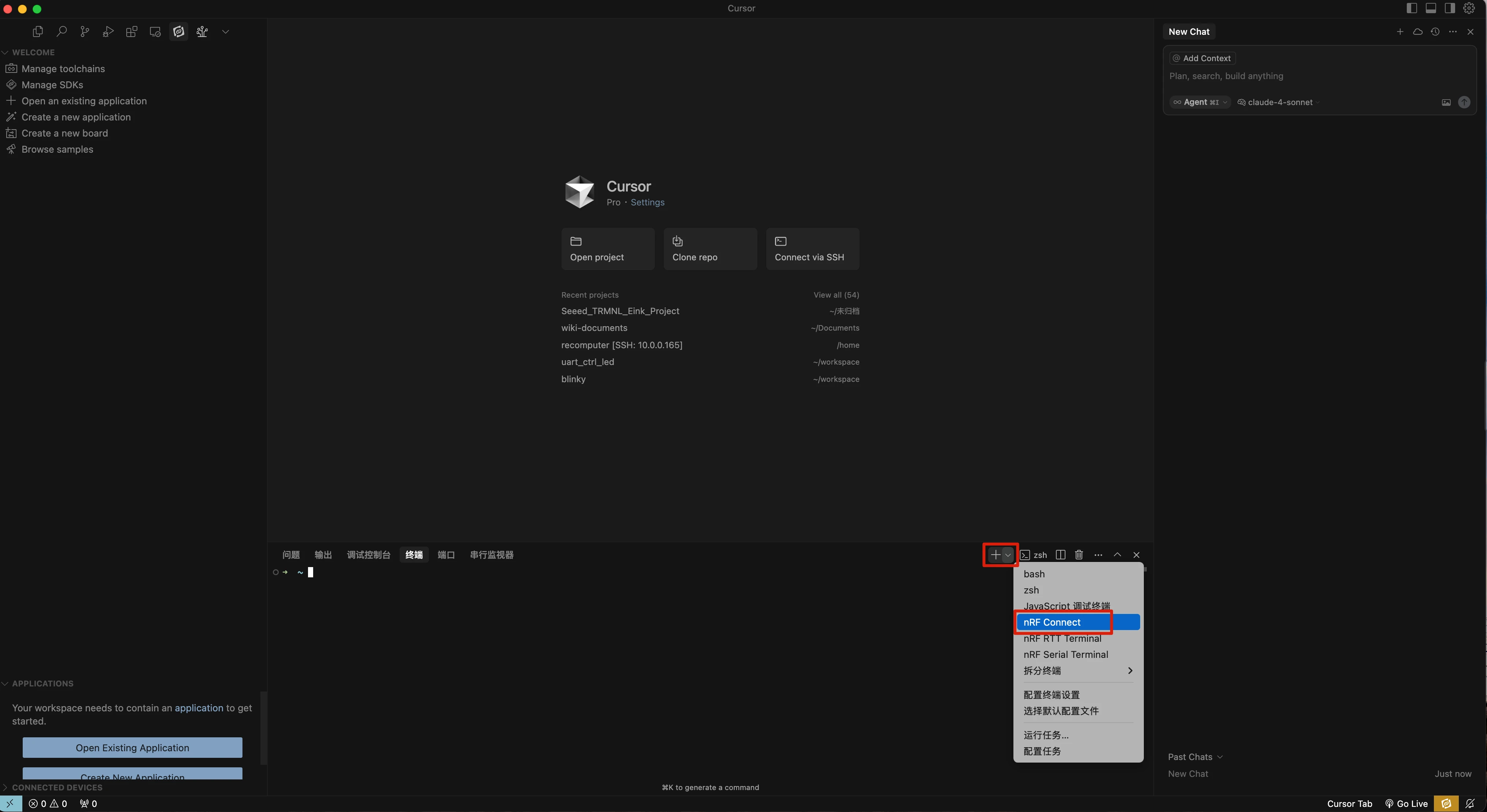Click the split terminal icon
Screen dimensions: 1487x812
click(x=1060, y=555)
